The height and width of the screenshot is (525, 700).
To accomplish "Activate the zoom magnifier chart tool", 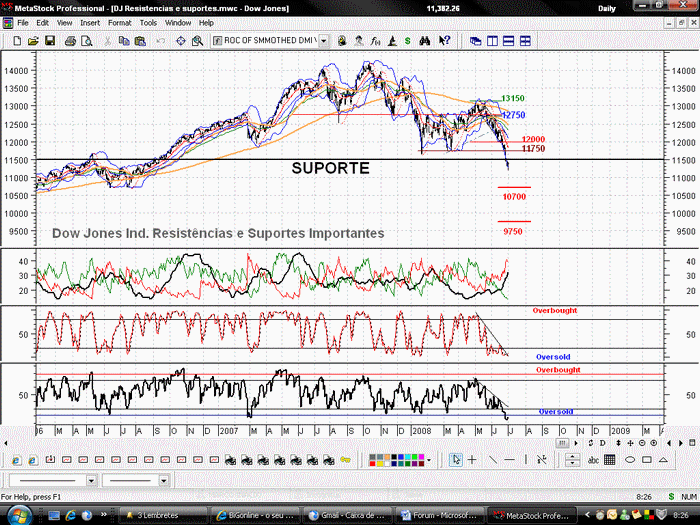I will (x=197, y=41).
